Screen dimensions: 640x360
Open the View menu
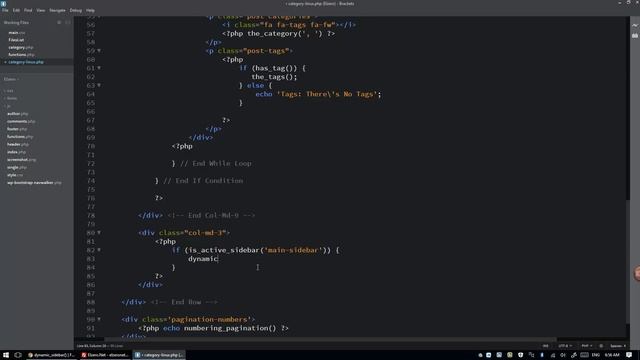click(41, 10)
